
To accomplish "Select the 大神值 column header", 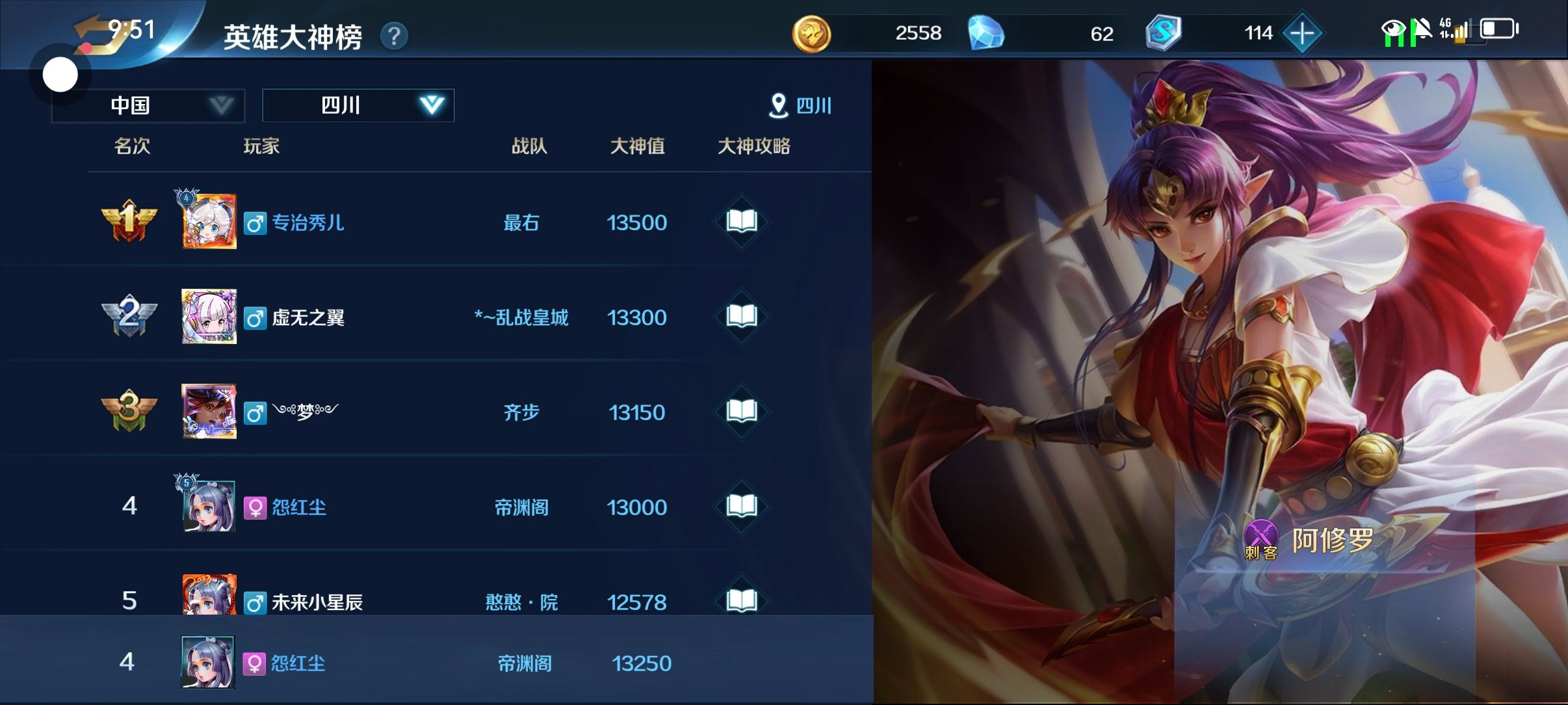I will click(637, 146).
